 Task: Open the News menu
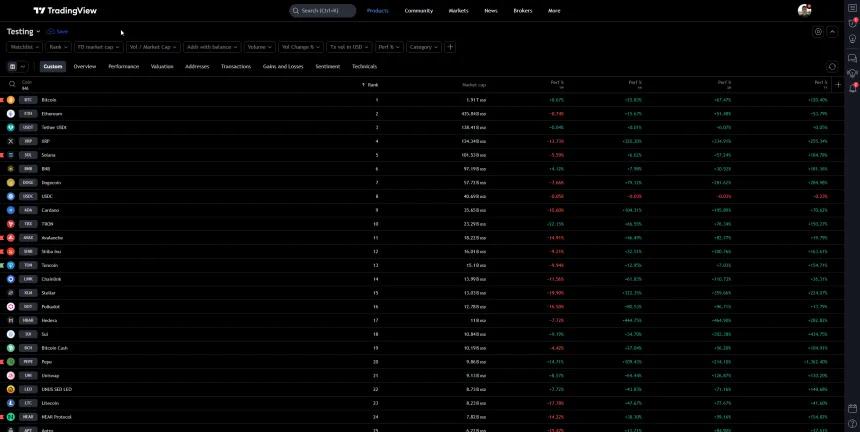491,10
